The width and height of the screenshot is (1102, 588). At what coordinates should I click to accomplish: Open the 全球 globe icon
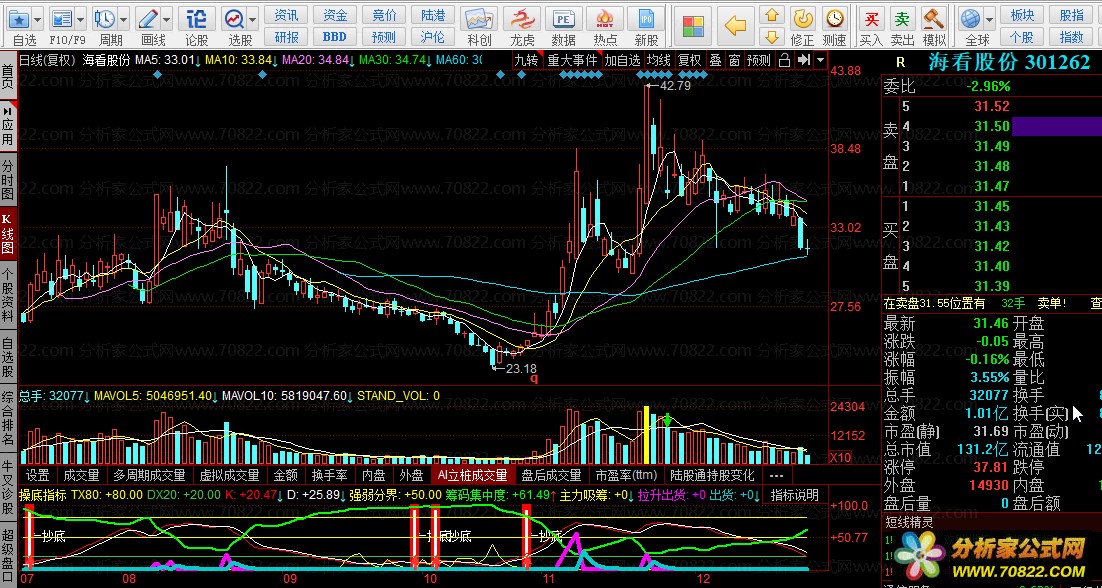coord(971,19)
